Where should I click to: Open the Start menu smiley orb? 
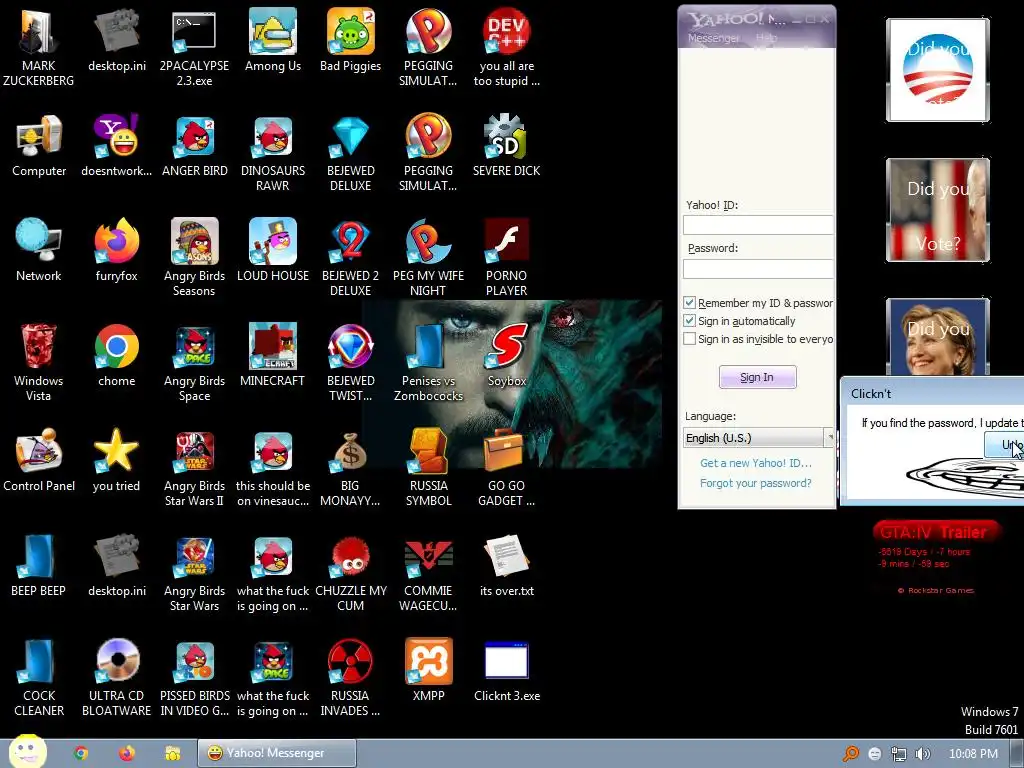point(27,750)
